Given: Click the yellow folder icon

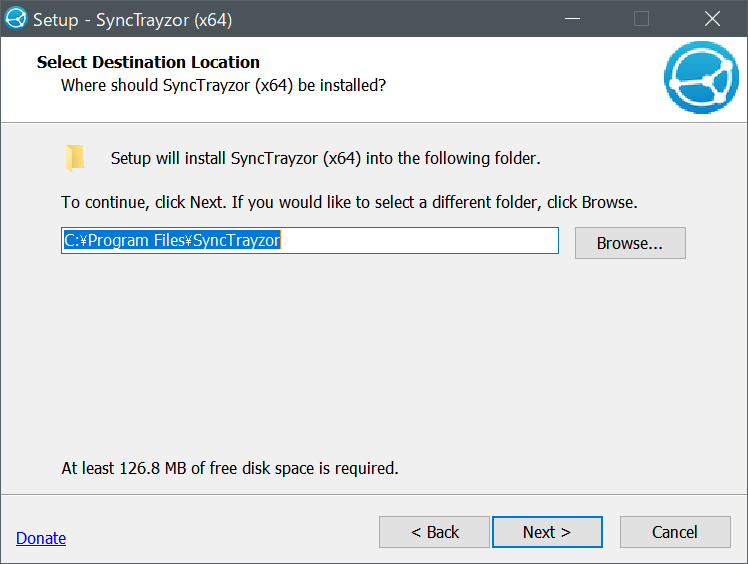Looking at the screenshot, I should (75, 157).
